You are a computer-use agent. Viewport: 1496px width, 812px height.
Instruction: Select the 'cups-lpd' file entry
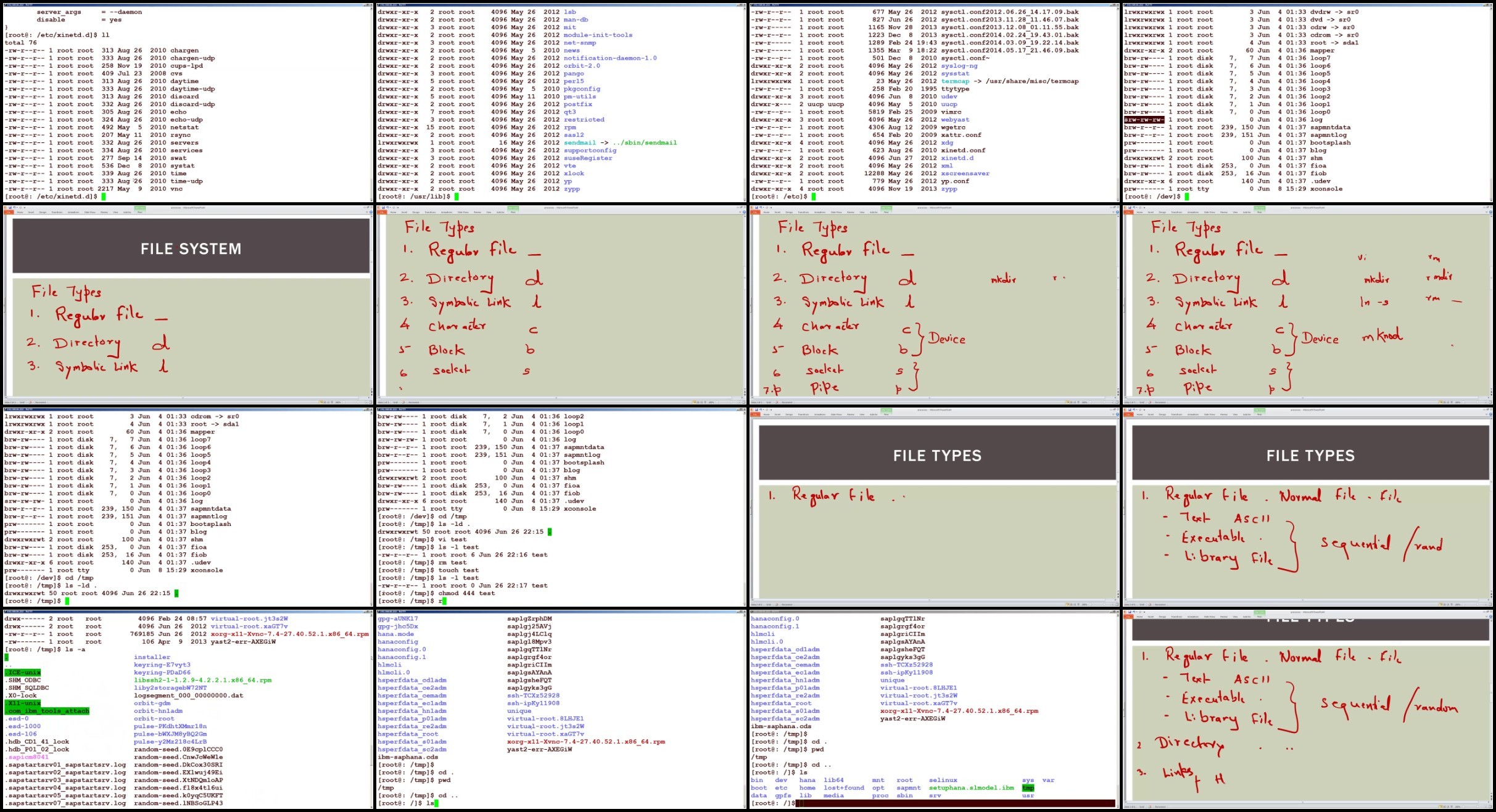pyautogui.click(x=187, y=66)
